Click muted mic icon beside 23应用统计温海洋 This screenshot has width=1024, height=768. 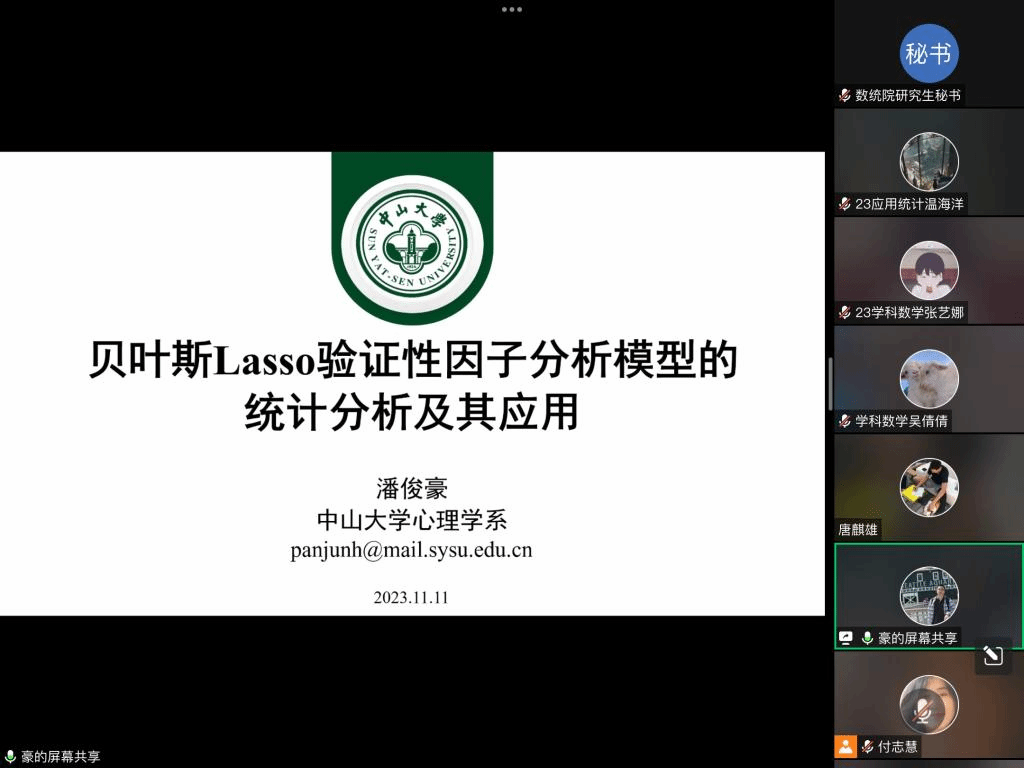click(x=845, y=204)
